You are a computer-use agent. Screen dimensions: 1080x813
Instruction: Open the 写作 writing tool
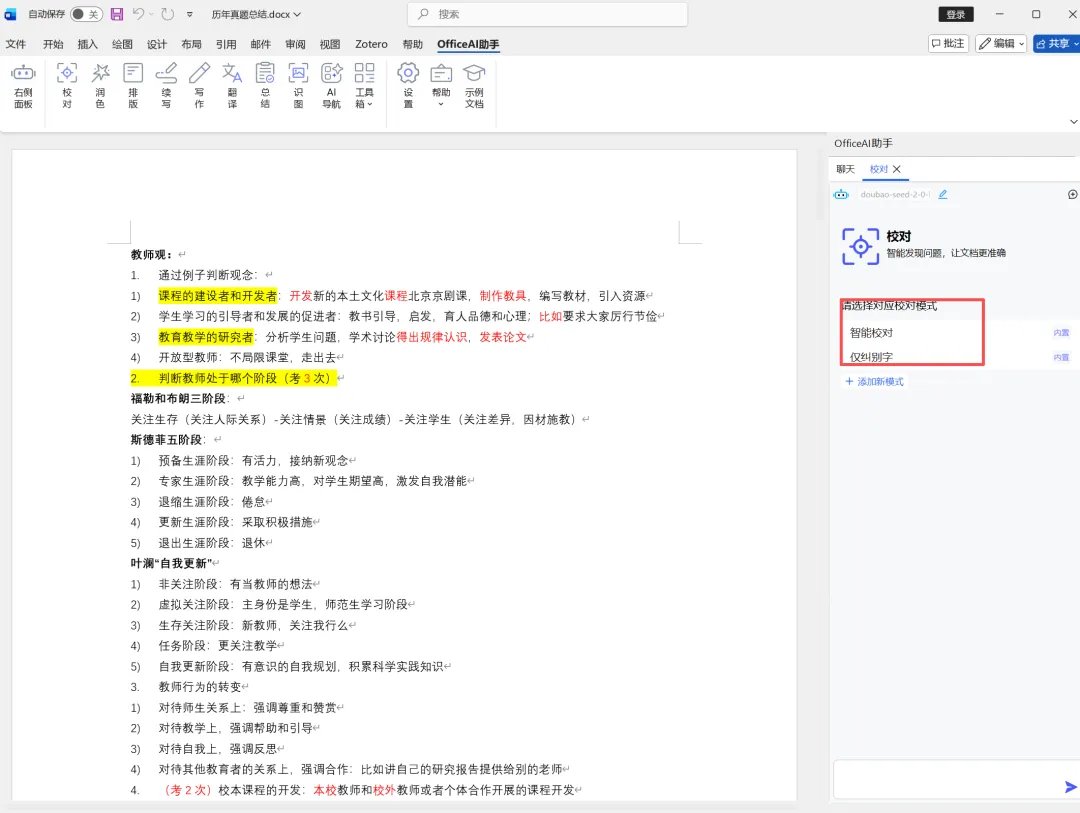tap(199, 86)
